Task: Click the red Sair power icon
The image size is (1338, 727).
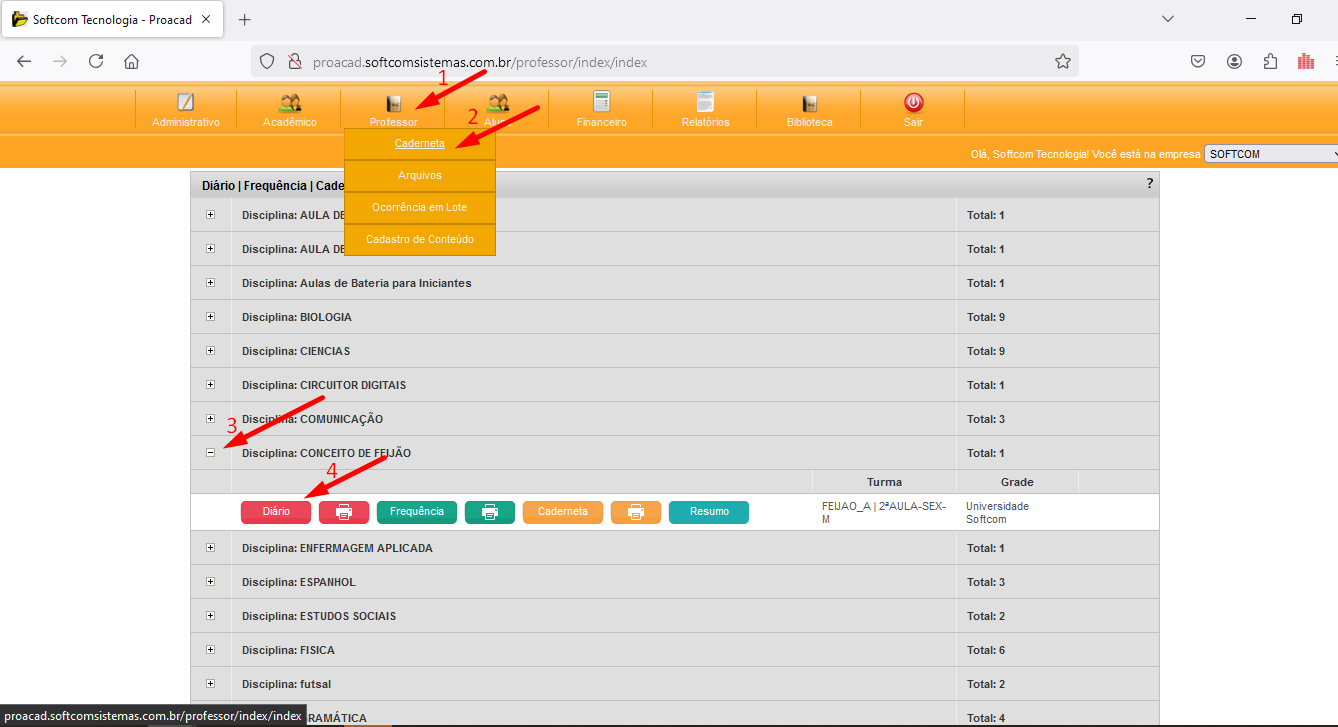Action: pos(913,102)
